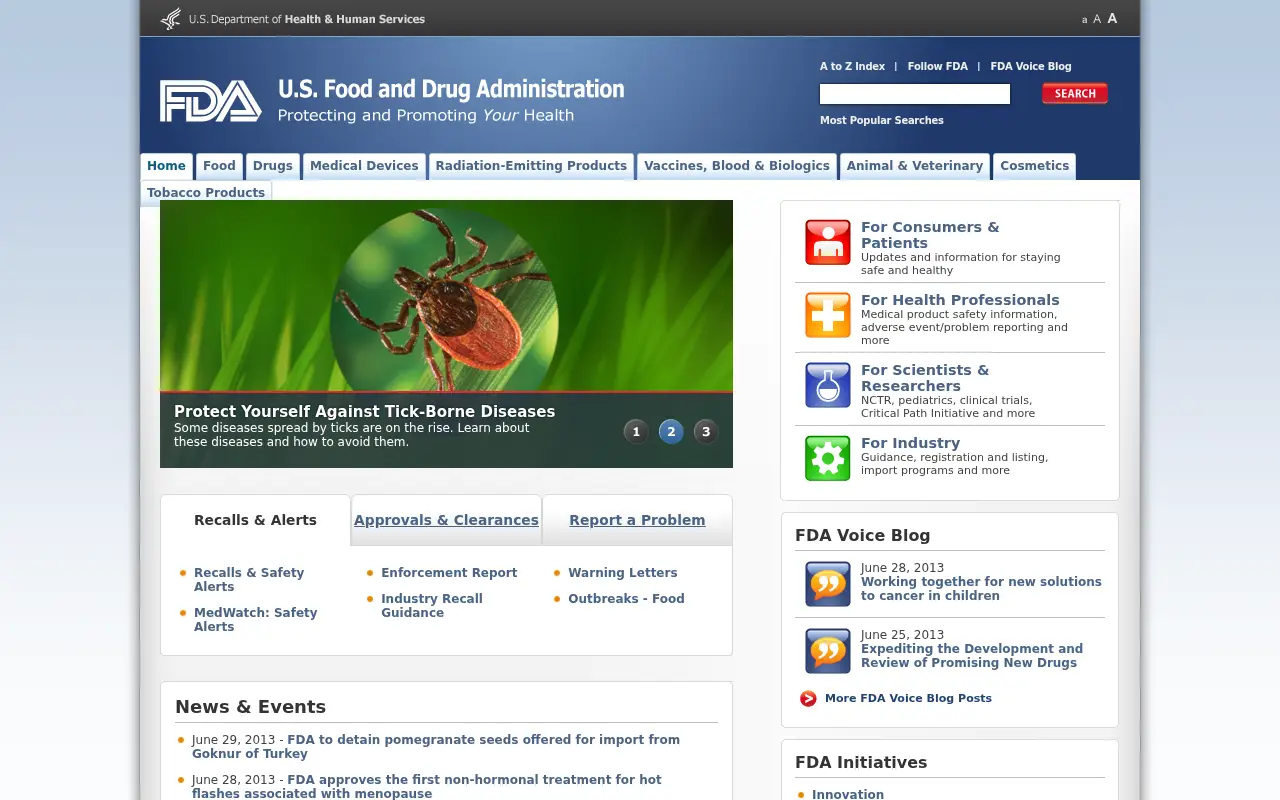Open the Medical Devices tab

[x=364, y=166]
